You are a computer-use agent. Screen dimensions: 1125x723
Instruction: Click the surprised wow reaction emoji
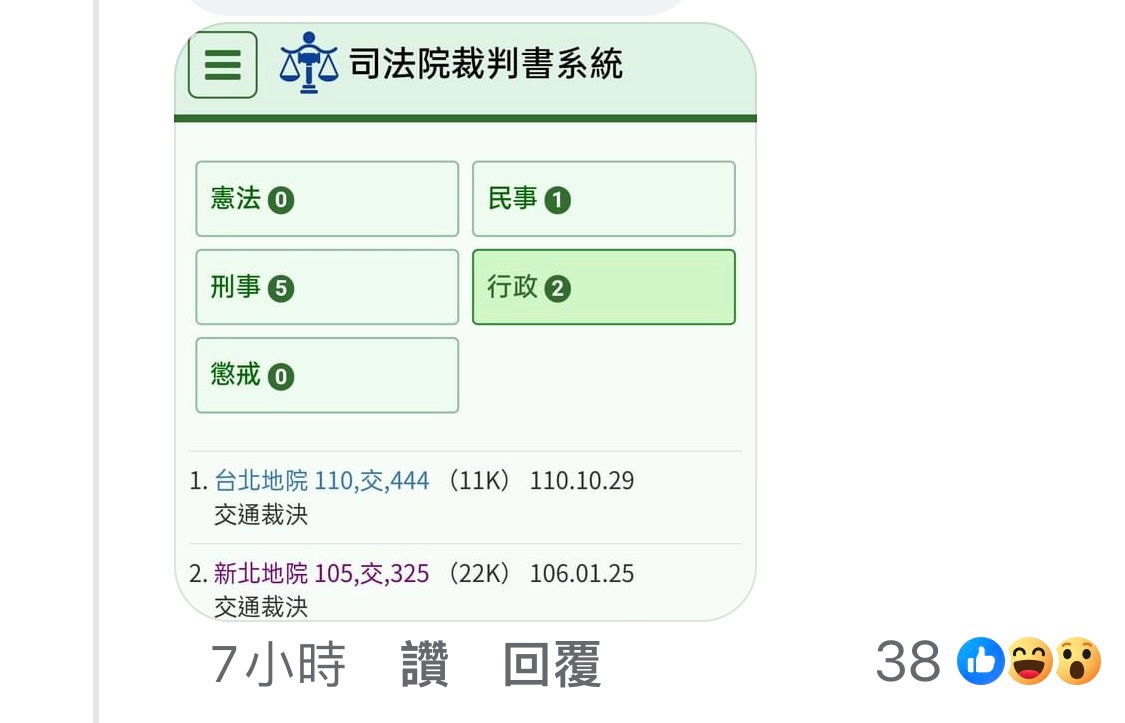1078,662
